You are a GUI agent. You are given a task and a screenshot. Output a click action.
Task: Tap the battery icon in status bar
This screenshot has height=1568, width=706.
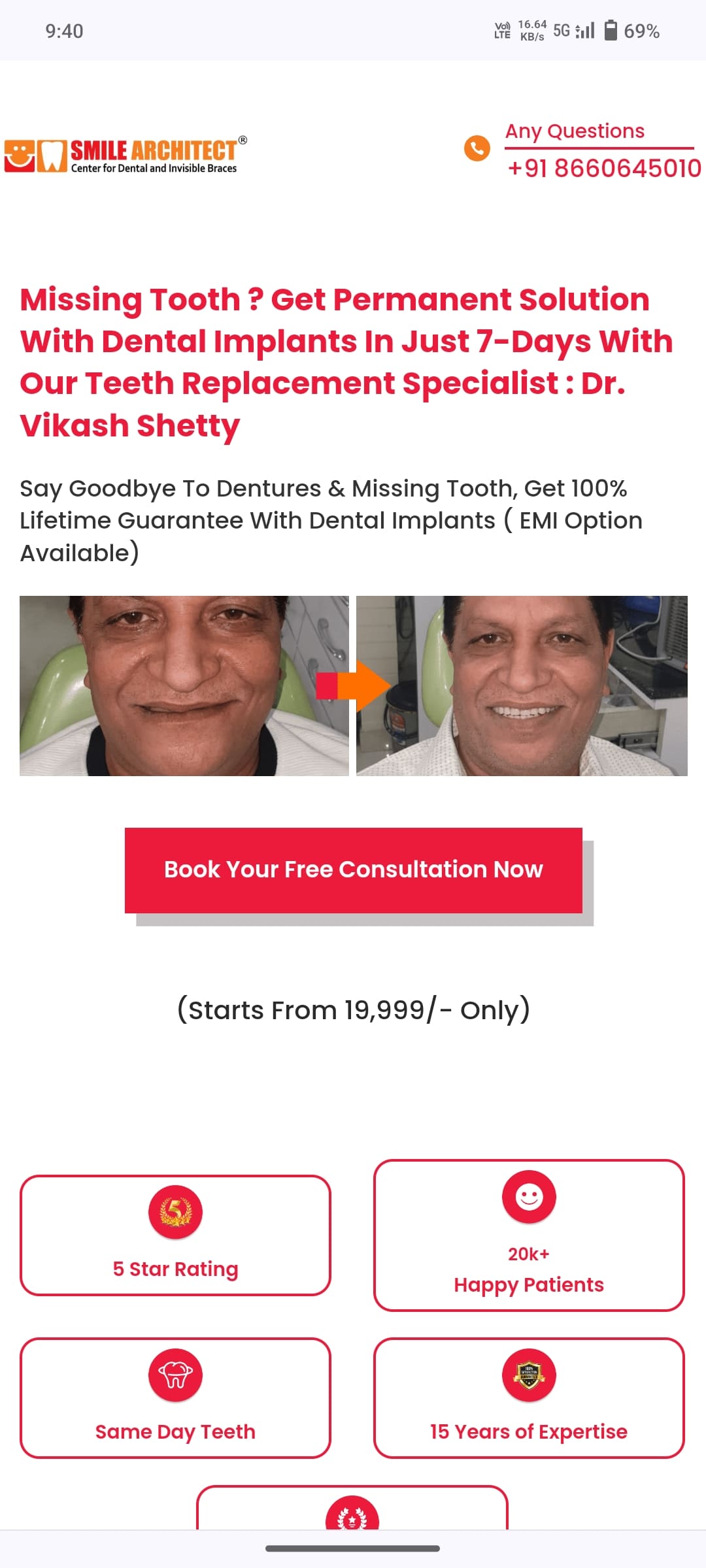(611, 30)
